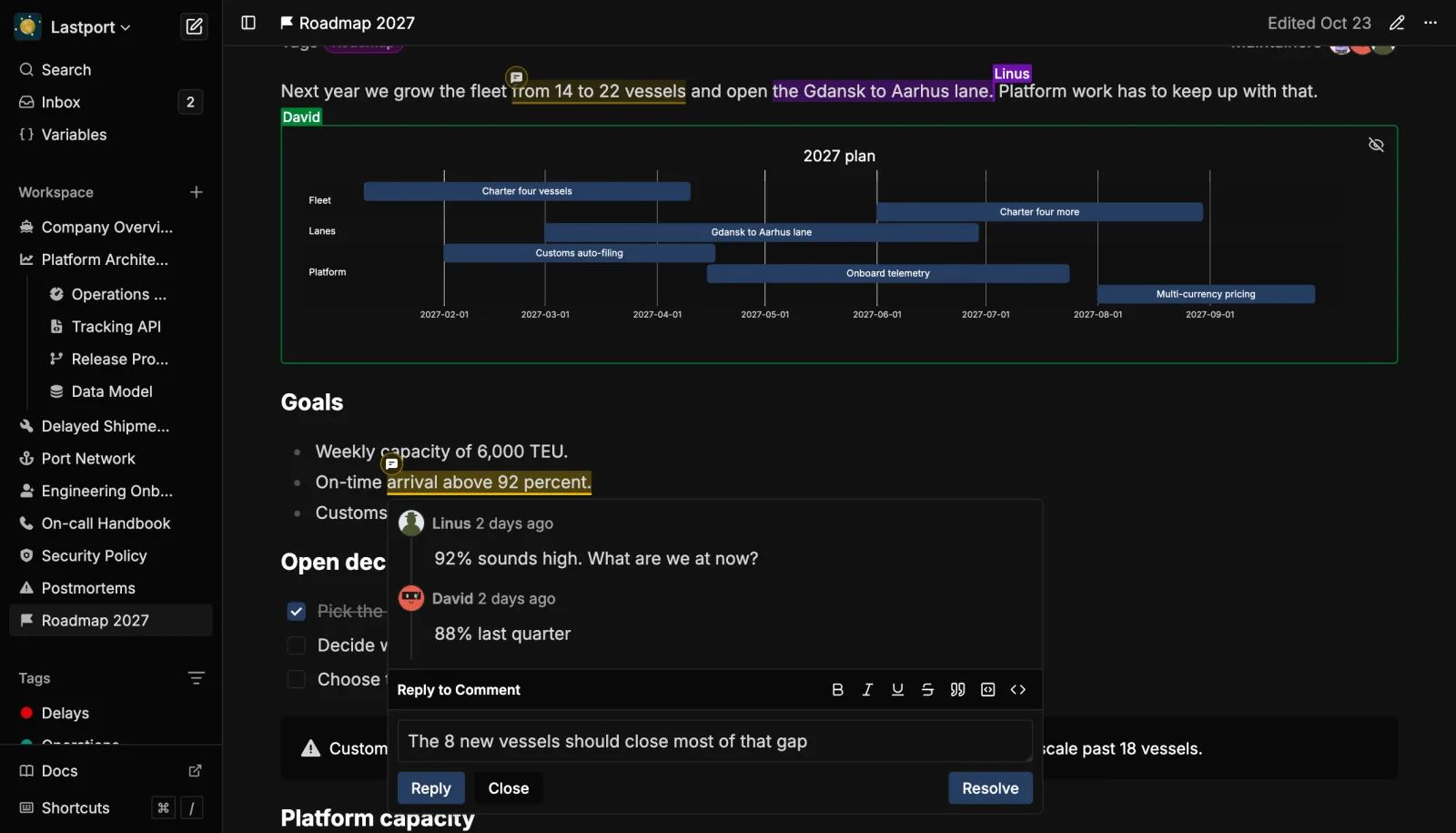The height and width of the screenshot is (833, 1456).
Task: Open the On-call Handbook document
Action: tap(110, 523)
